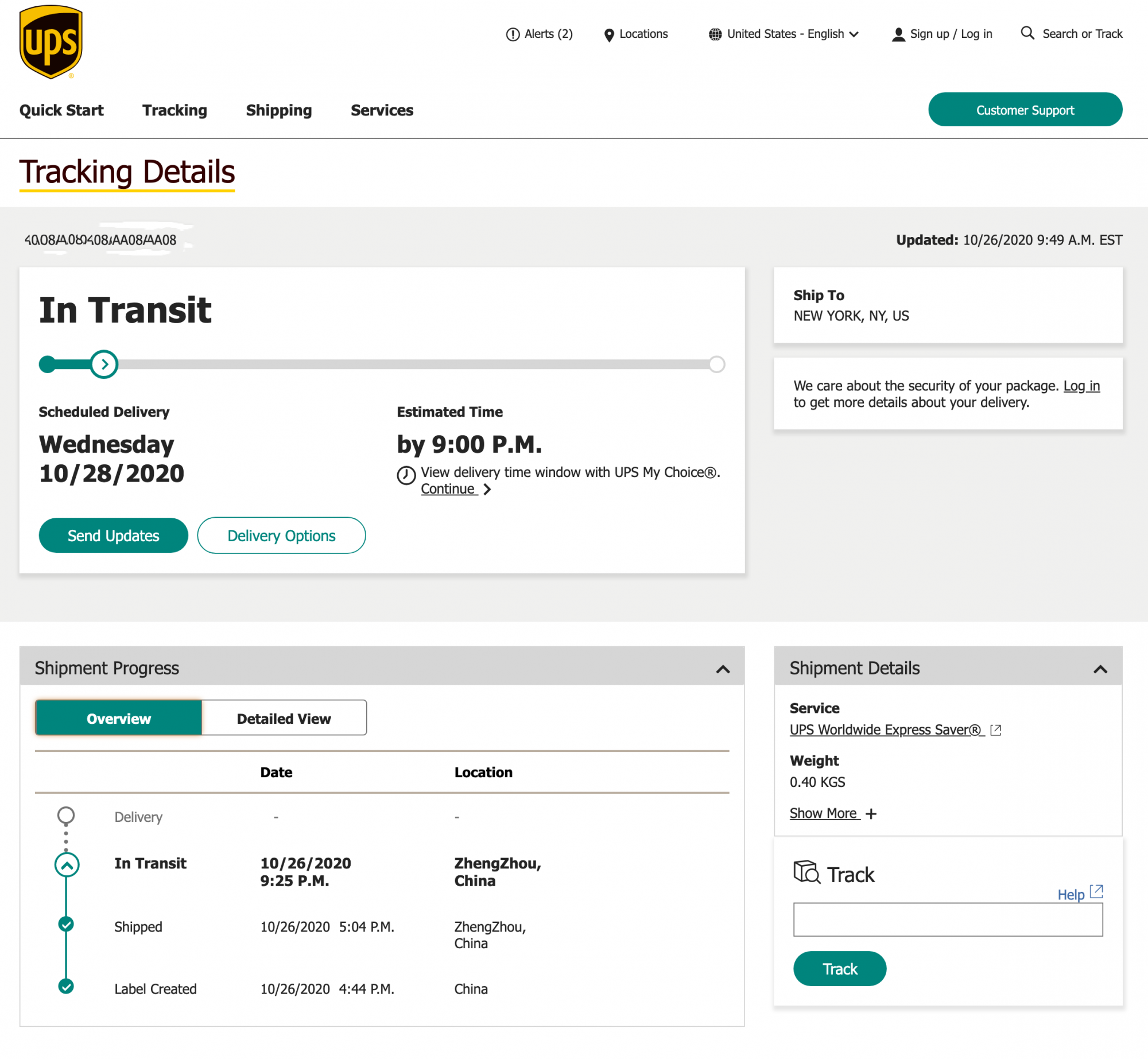Click the progress bar start dot

coord(47,364)
